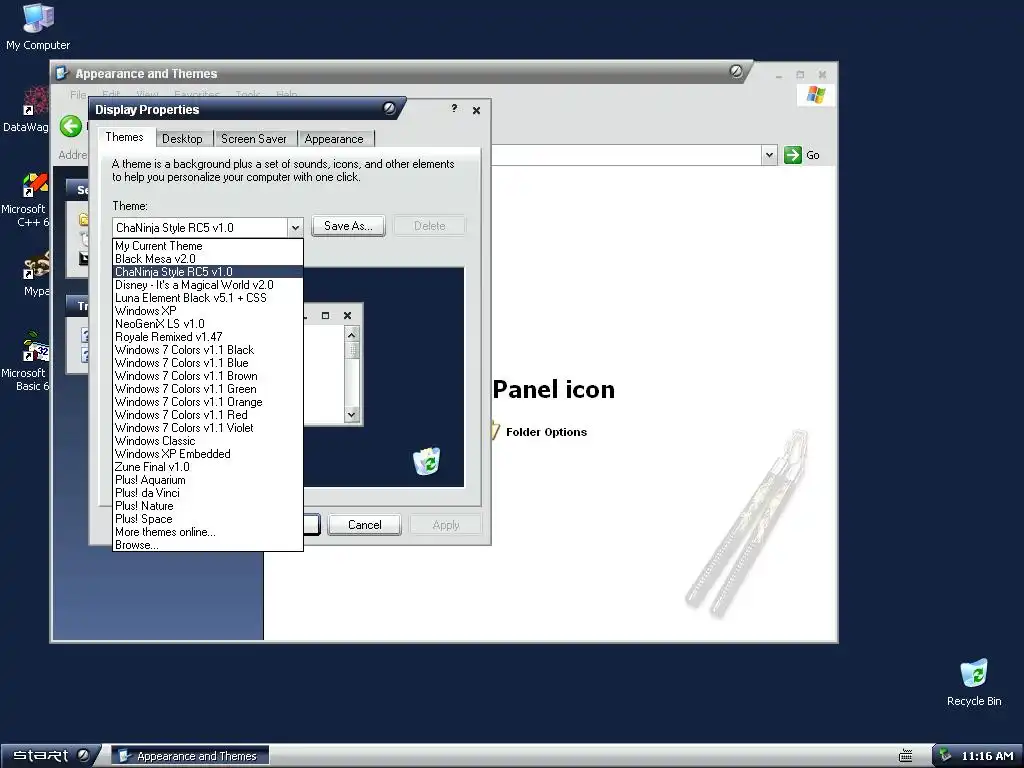This screenshot has width=1024, height=768.
Task: Select the Themes tab
Action: 124,137
